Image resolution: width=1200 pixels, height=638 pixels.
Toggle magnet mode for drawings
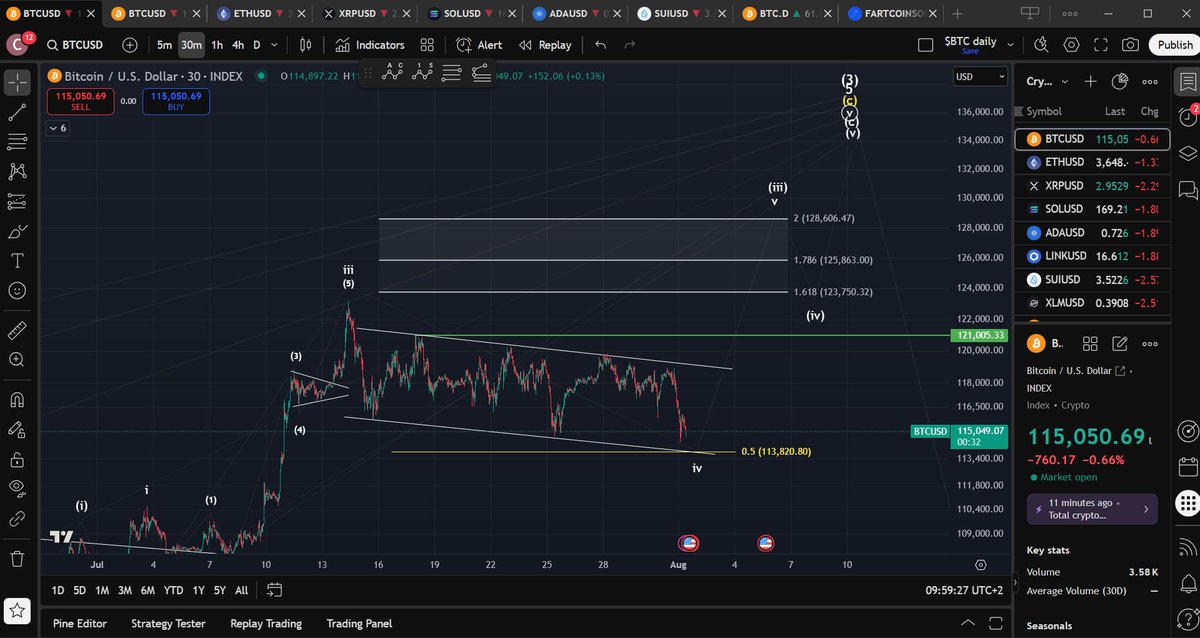coord(17,399)
